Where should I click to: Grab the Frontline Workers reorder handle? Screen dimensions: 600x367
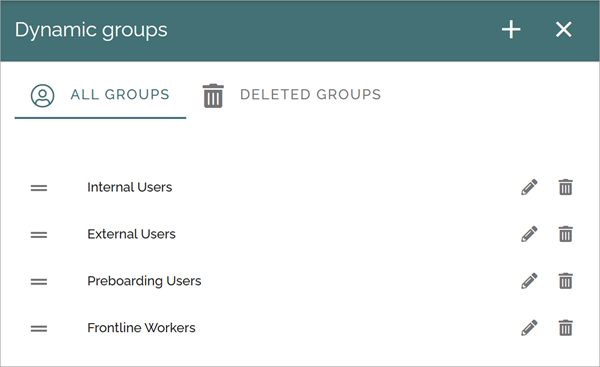pyautogui.click(x=39, y=328)
